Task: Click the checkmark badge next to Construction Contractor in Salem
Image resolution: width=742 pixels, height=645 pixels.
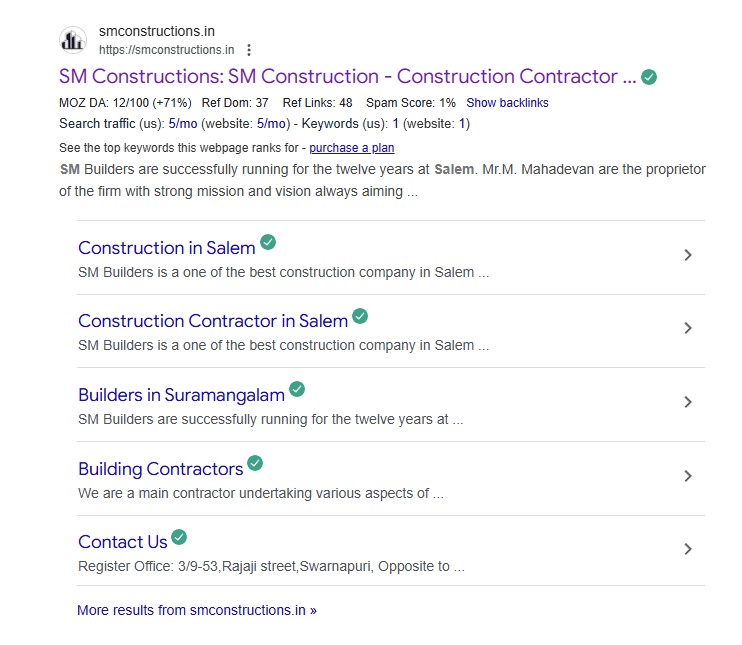Action: pos(360,316)
